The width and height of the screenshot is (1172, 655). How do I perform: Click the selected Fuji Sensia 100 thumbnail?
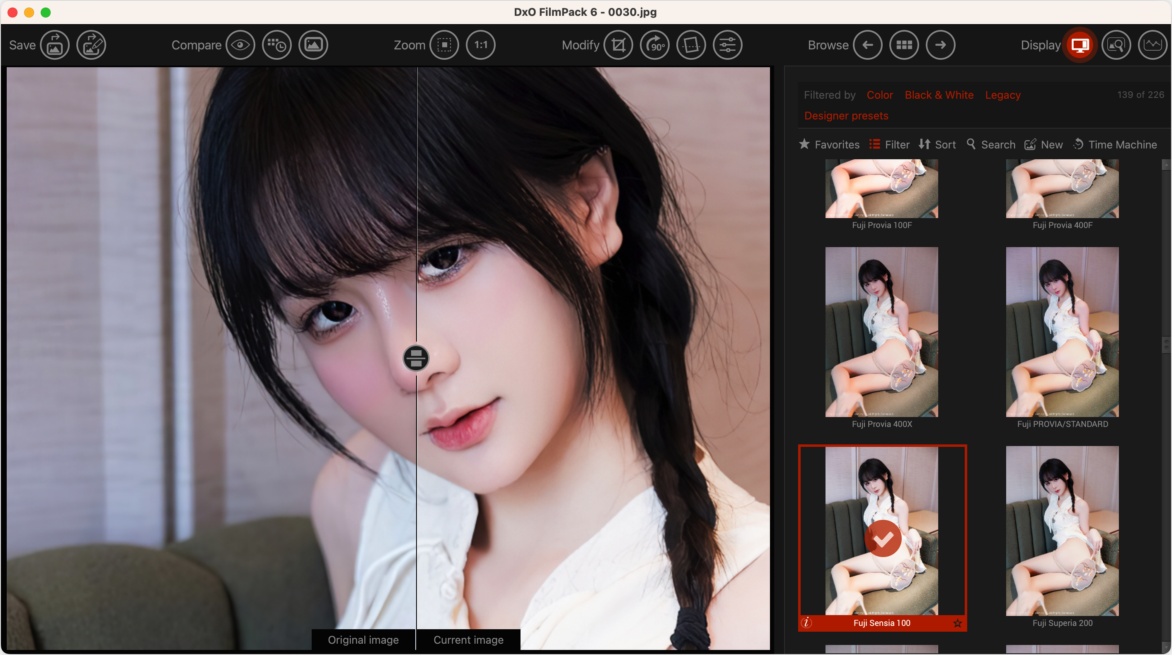882,531
